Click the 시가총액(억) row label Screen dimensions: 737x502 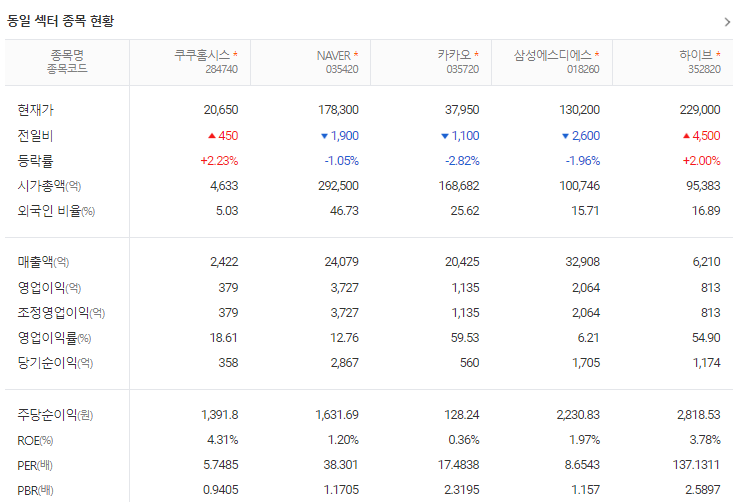click(x=49, y=186)
